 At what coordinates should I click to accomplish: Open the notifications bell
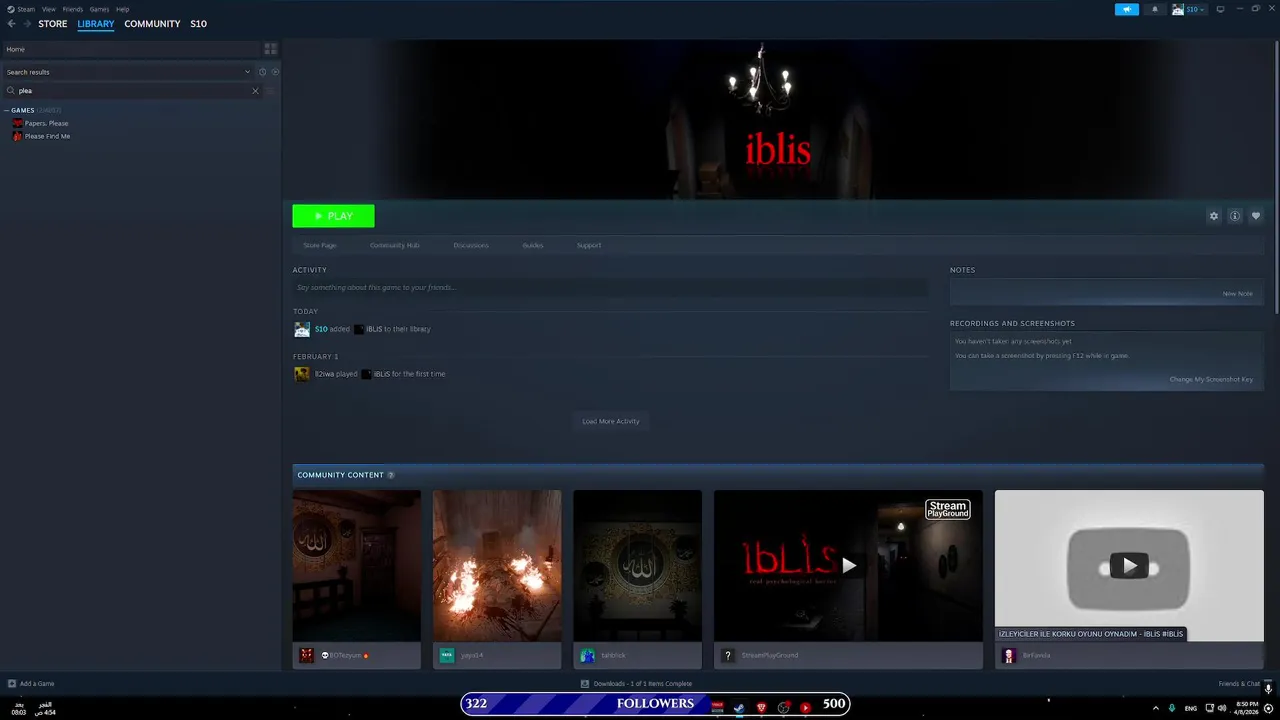tap(1155, 9)
